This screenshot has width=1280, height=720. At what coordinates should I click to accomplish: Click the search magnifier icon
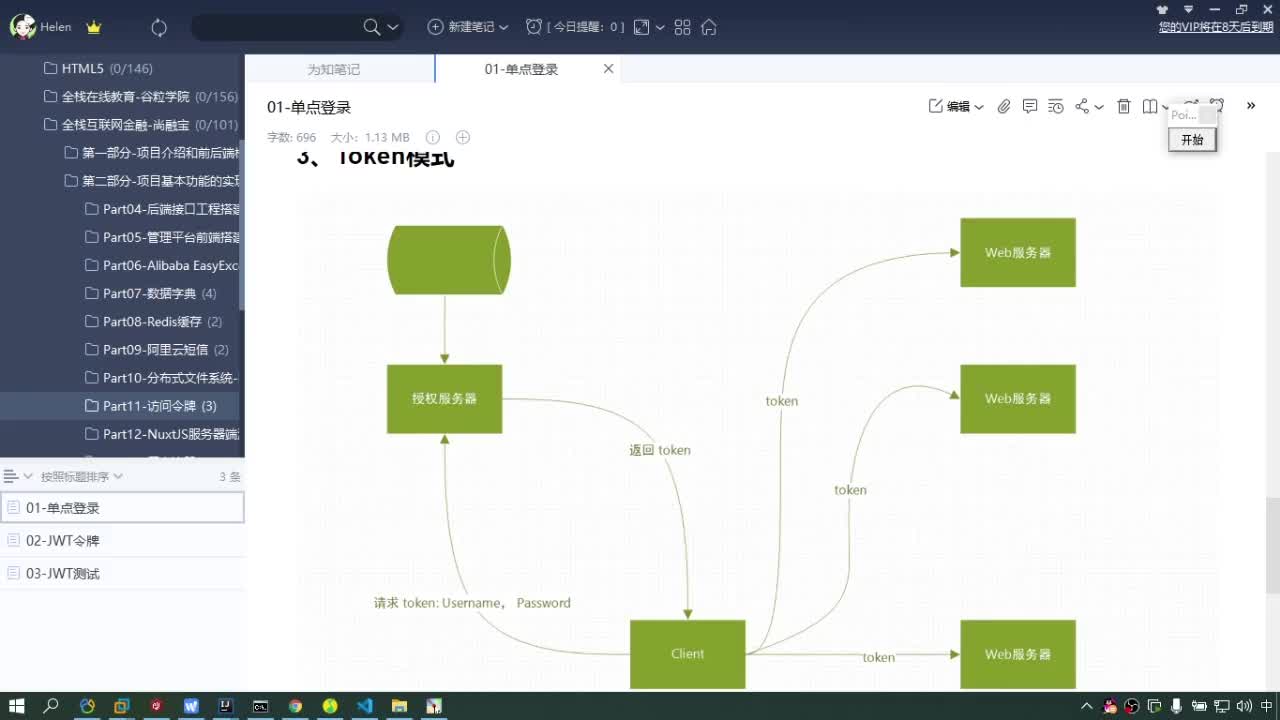click(372, 28)
